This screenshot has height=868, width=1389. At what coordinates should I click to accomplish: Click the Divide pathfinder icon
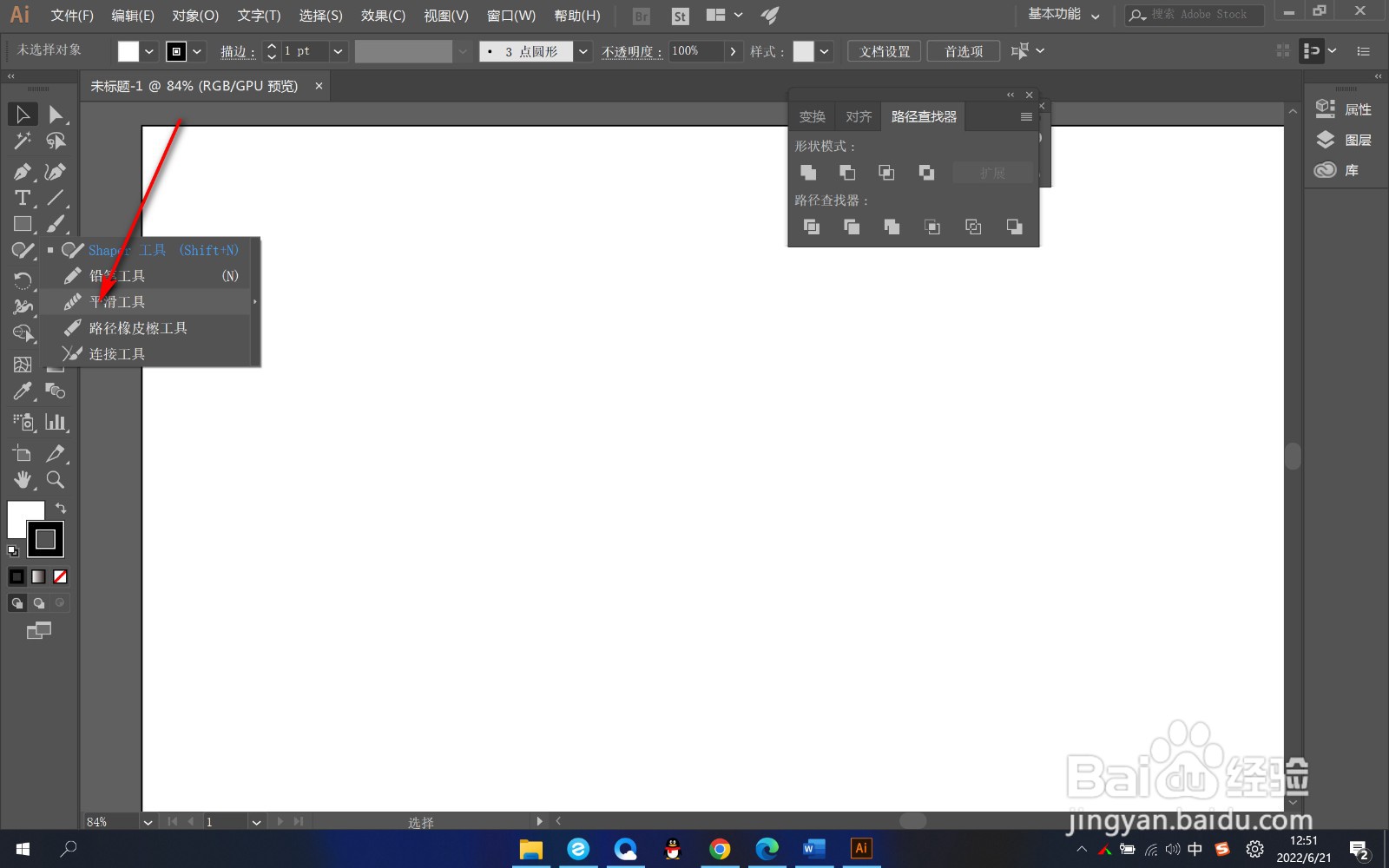(x=812, y=227)
